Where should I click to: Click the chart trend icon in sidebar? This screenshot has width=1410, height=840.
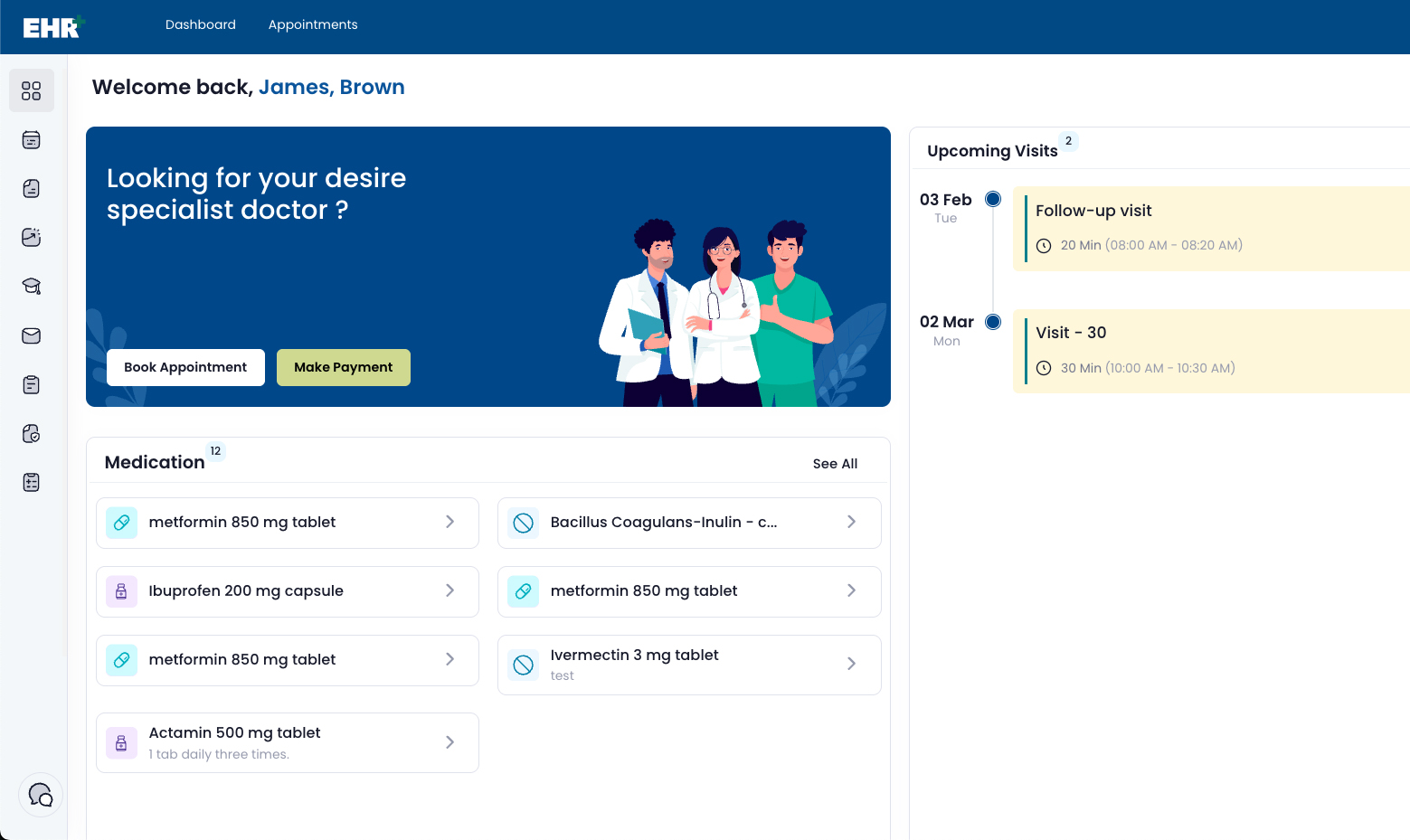pos(32,238)
